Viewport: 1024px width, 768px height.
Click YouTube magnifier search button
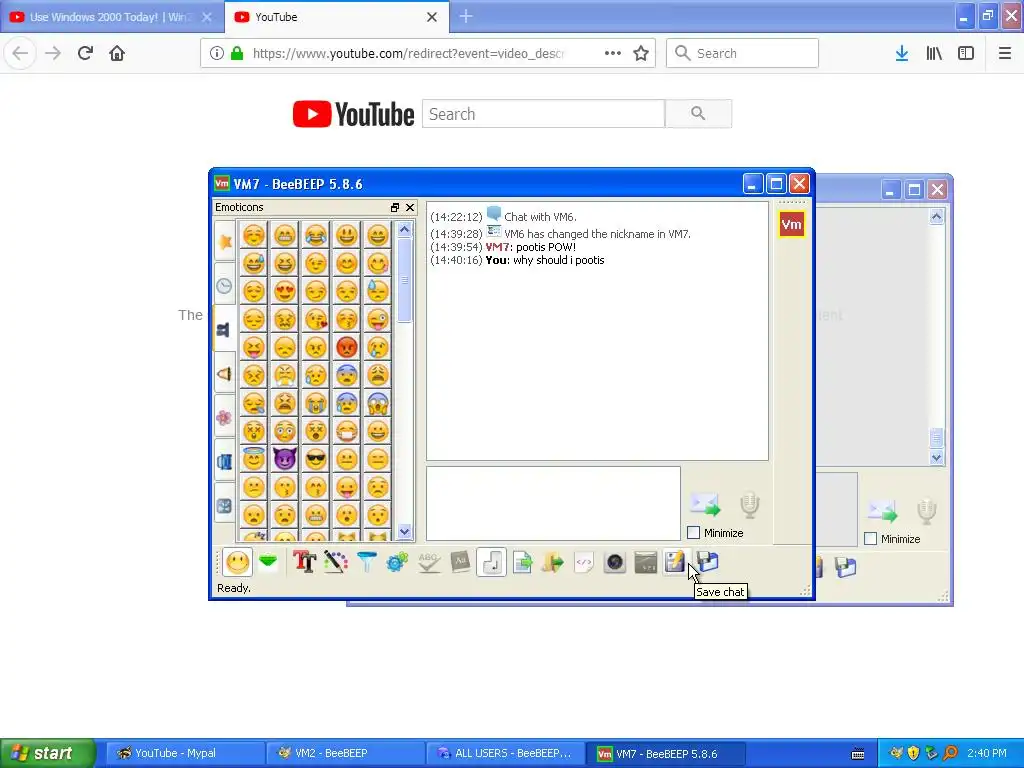pos(698,114)
